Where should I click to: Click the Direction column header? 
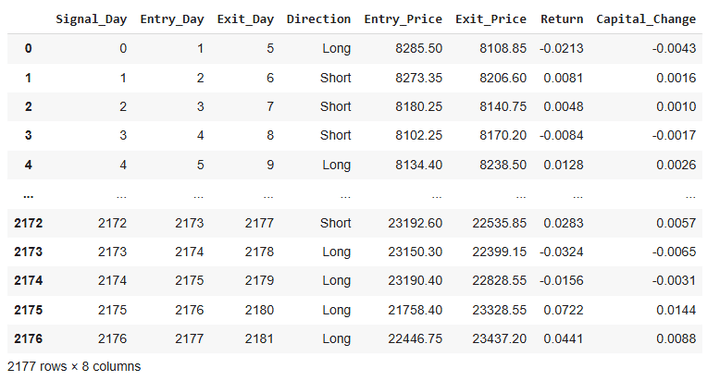(x=319, y=19)
